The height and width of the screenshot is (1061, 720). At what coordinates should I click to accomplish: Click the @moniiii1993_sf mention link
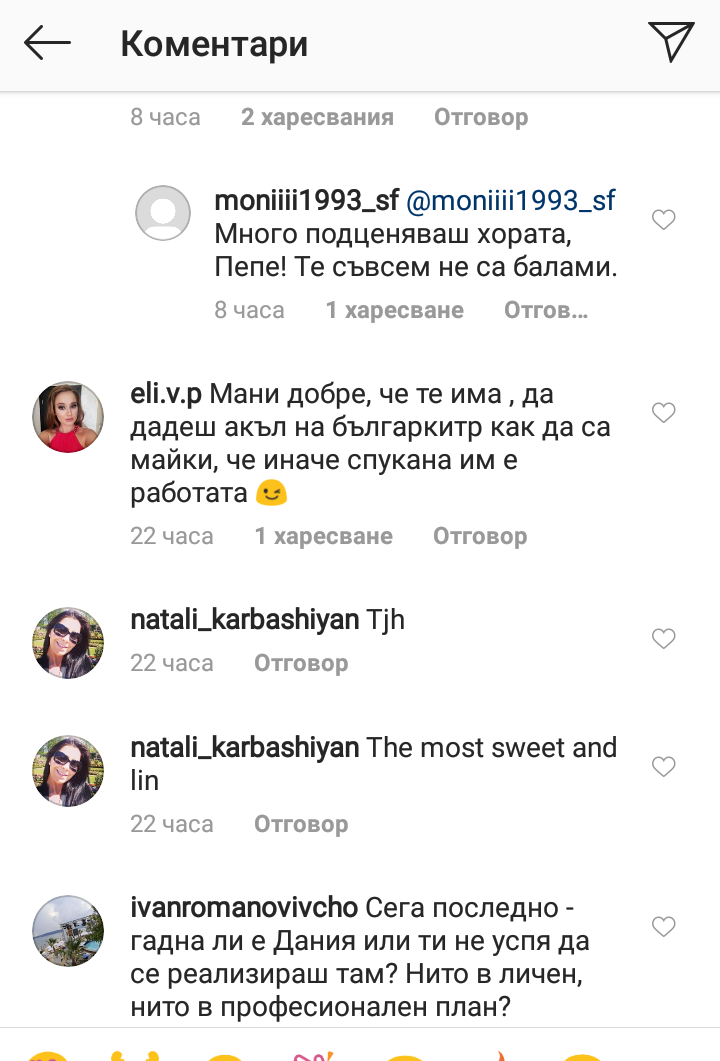coord(509,200)
